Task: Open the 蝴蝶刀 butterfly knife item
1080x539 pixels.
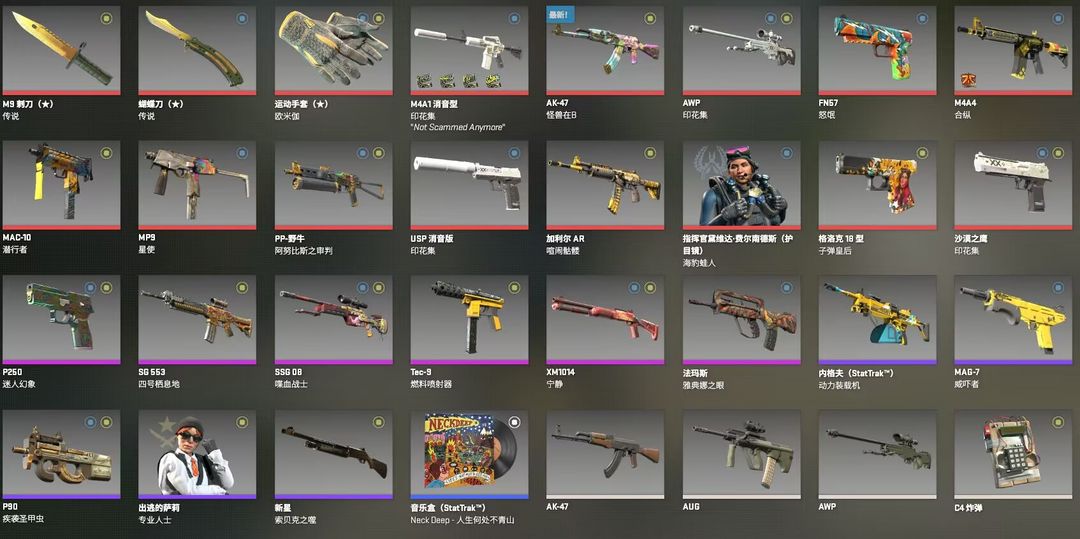Action: pos(197,50)
